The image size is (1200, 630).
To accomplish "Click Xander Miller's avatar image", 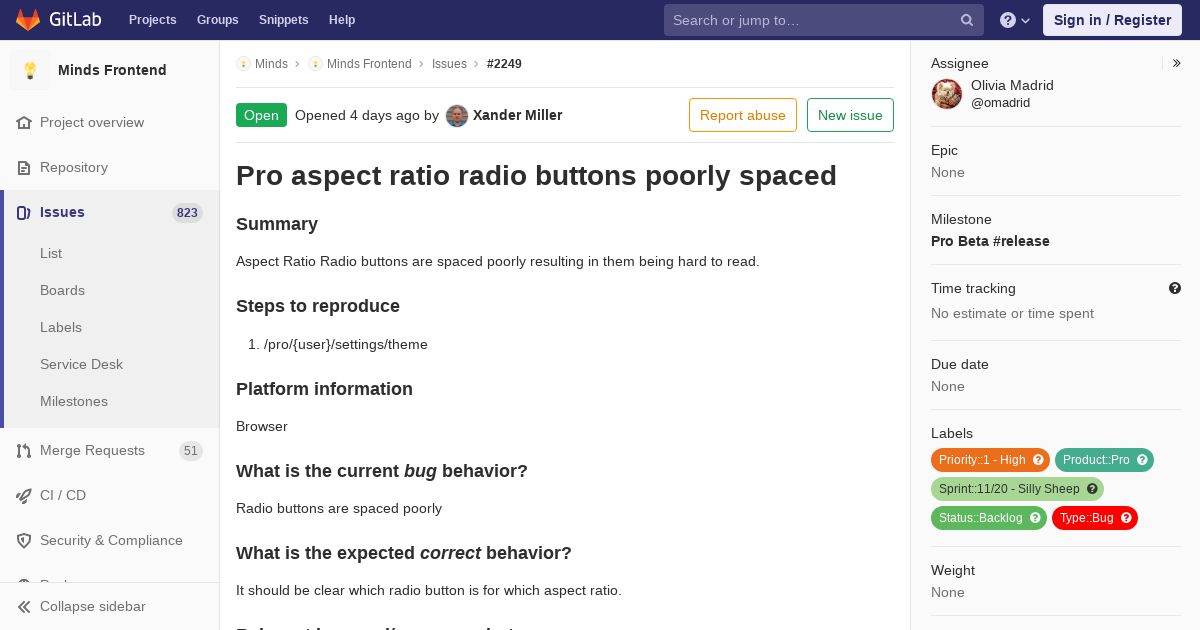I will 457,115.
